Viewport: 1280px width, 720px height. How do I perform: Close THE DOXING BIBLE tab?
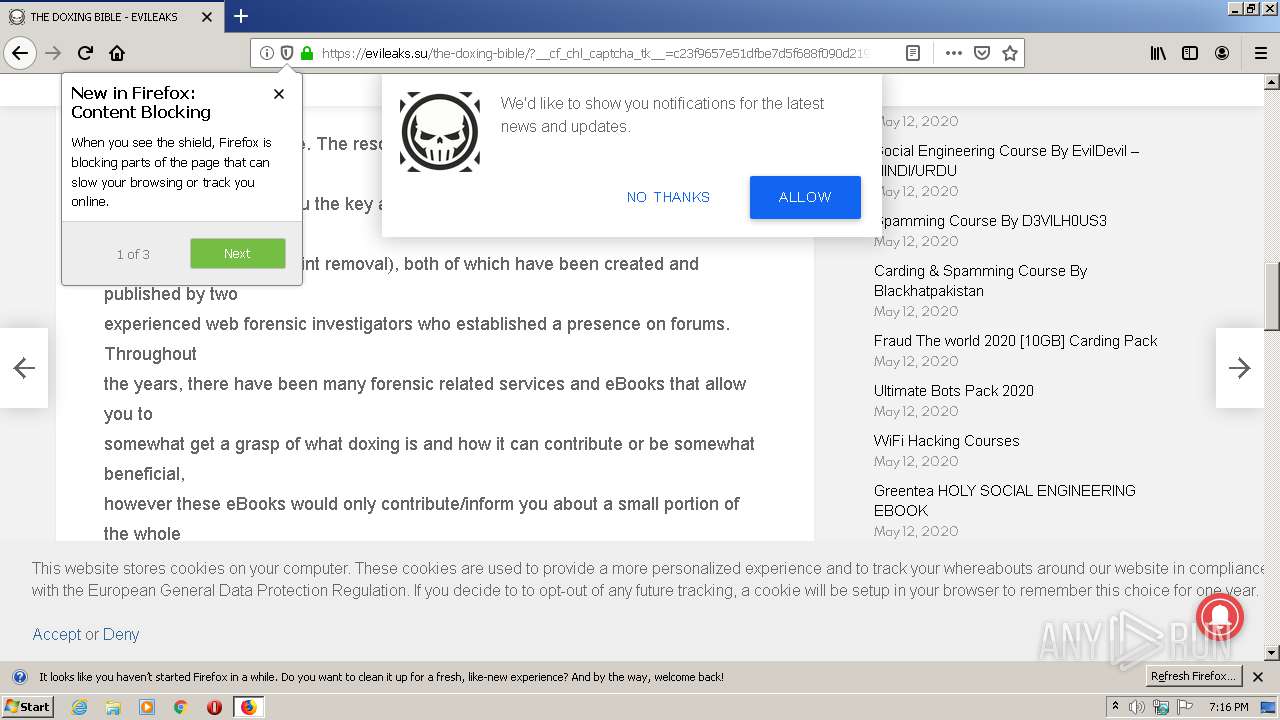click(207, 17)
